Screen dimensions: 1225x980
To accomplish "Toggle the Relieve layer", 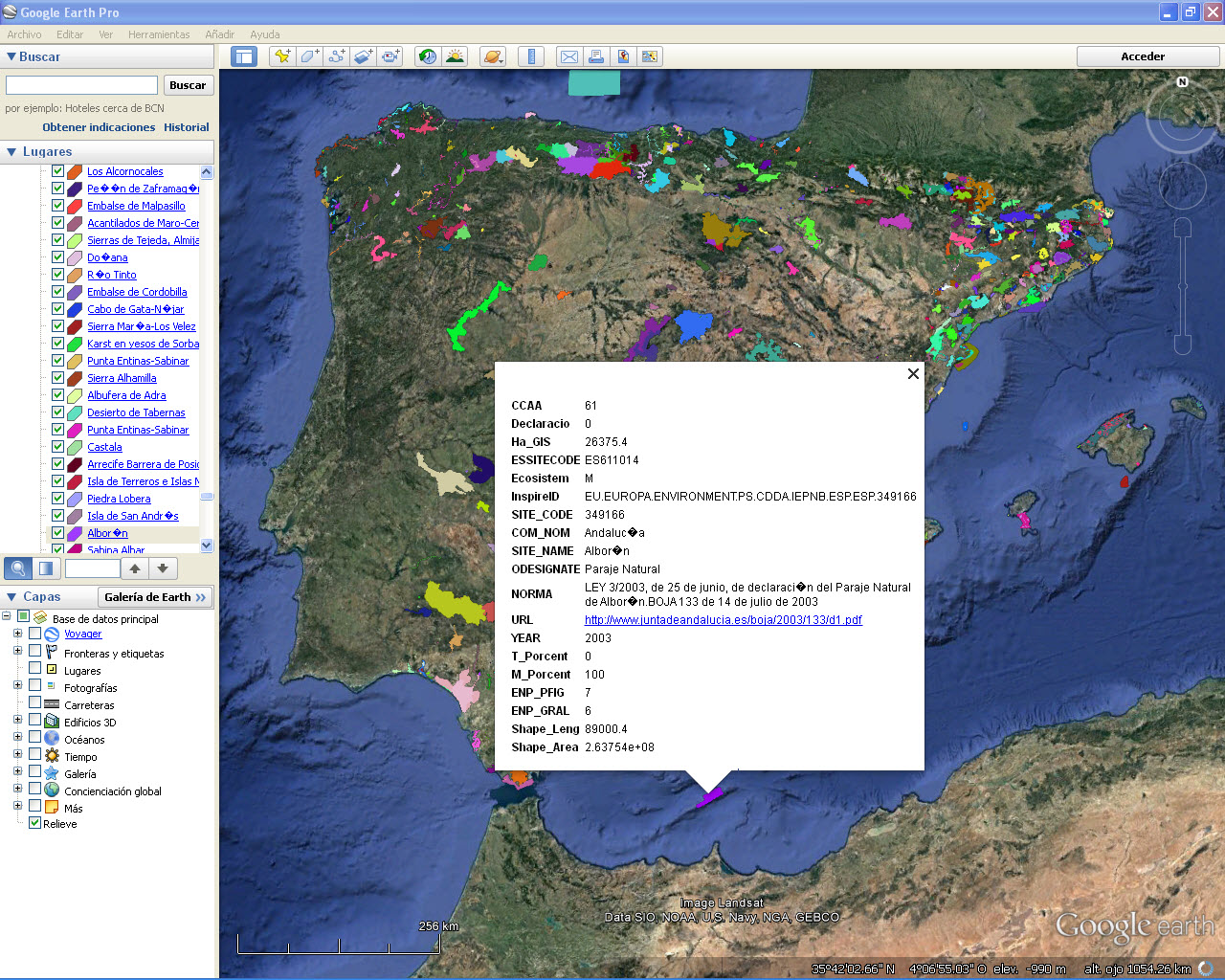I will (33, 823).
